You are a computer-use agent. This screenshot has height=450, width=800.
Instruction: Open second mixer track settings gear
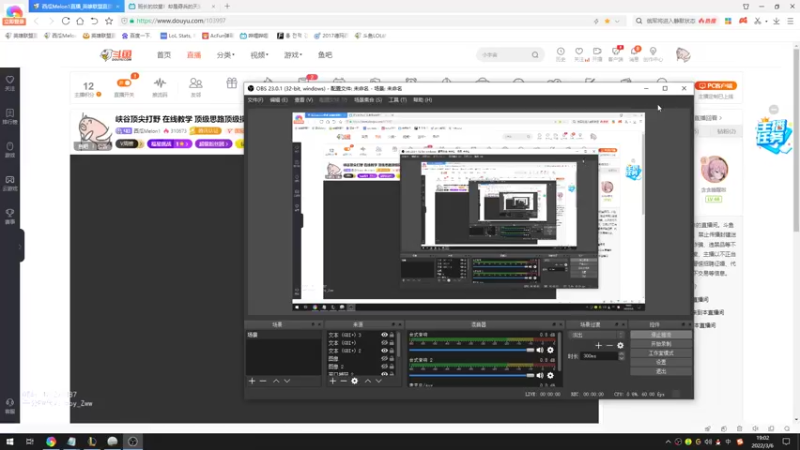550,376
